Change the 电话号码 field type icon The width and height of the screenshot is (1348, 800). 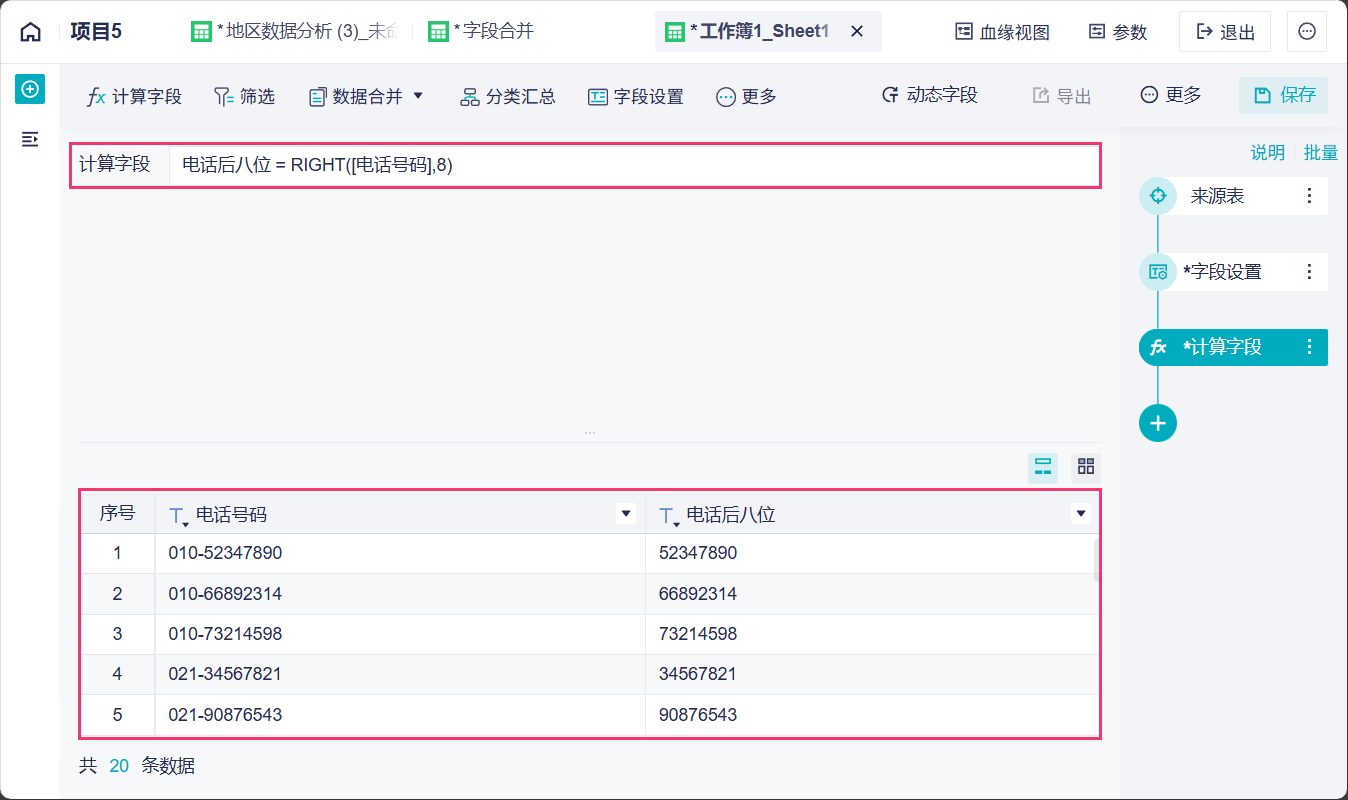178,516
